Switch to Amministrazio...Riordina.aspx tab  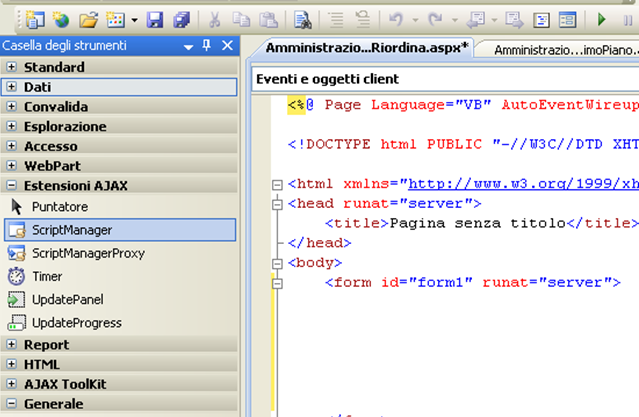coord(366,48)
